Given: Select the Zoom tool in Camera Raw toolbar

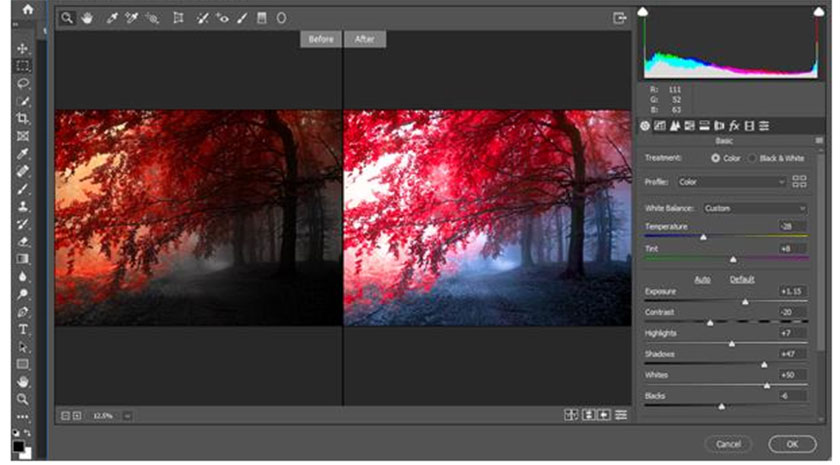Looking at the screenshot, I should pyautogui.click(x=67, y=18).
